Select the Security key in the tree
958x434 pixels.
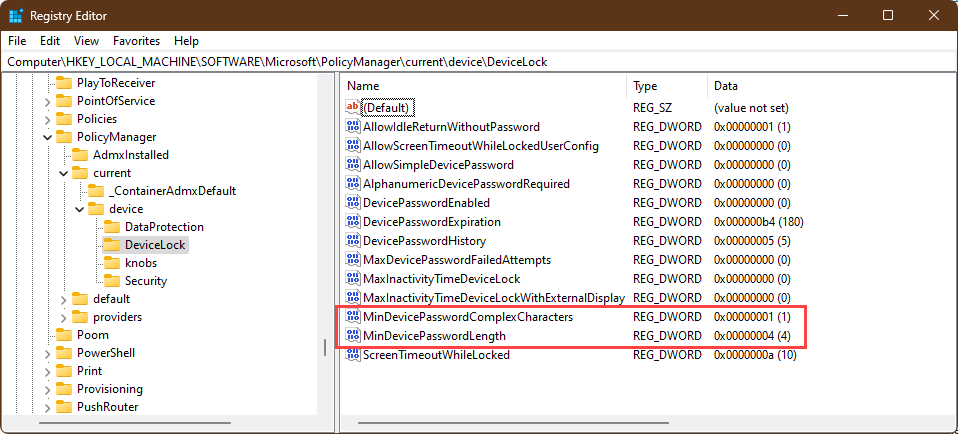(145, 281)
